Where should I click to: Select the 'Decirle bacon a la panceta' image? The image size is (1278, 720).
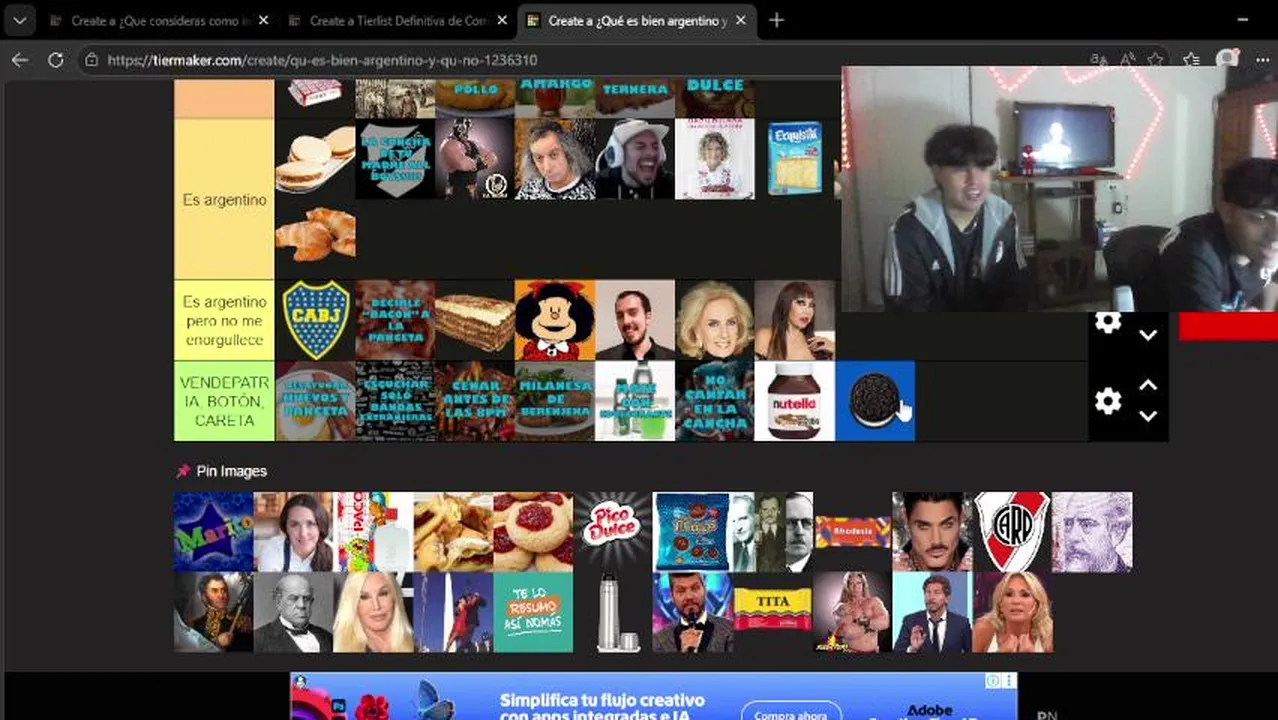coord(395,320)
